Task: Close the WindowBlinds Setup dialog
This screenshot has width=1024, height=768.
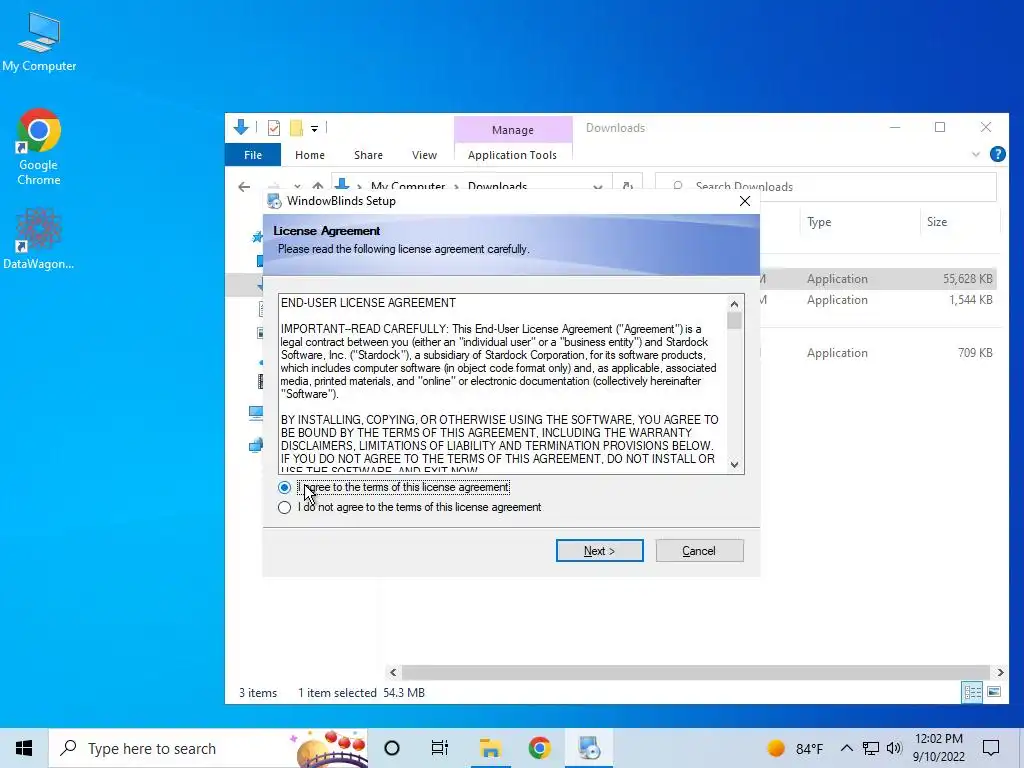Action: tap(744, 201)
